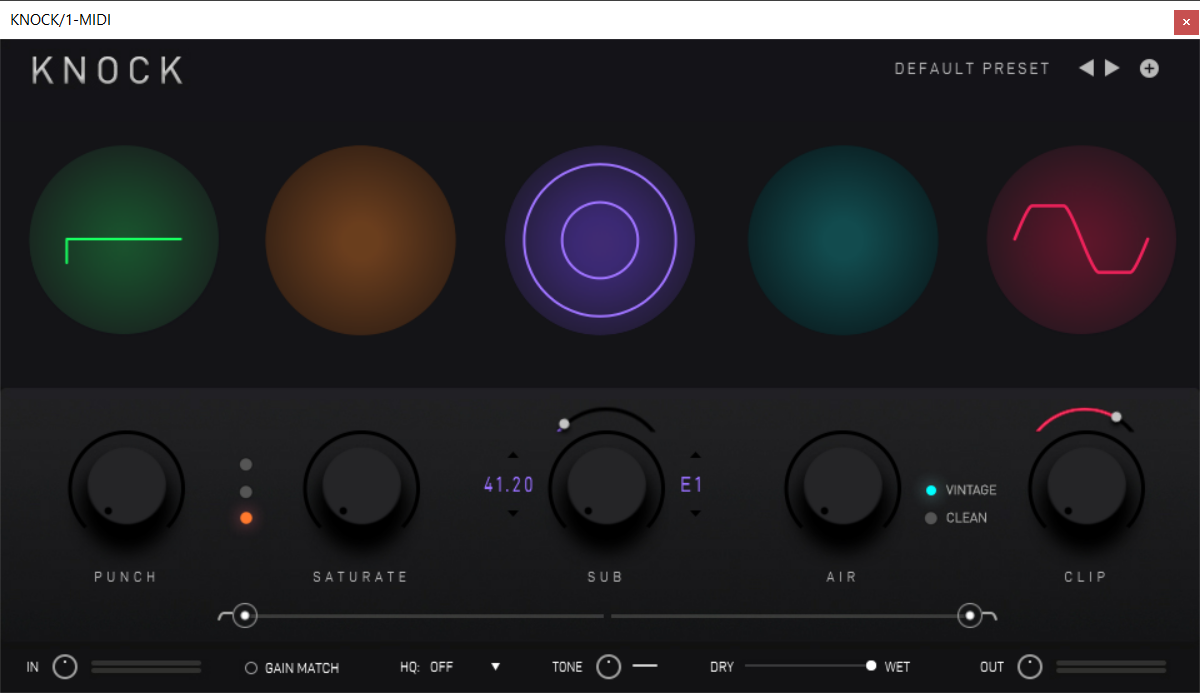
Task: Click the purple Sub visualizer circle
Action: pos(600,240)
